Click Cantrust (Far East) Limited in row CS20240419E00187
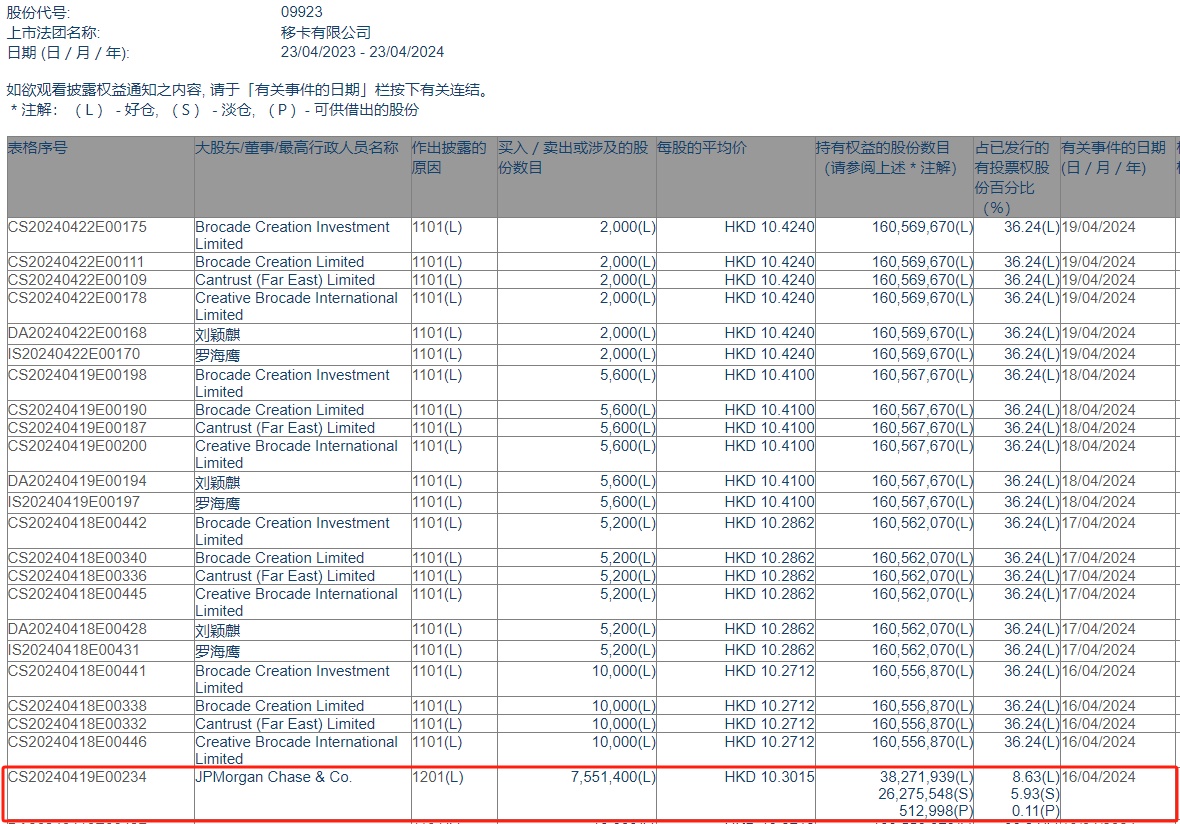 point(285,428)
